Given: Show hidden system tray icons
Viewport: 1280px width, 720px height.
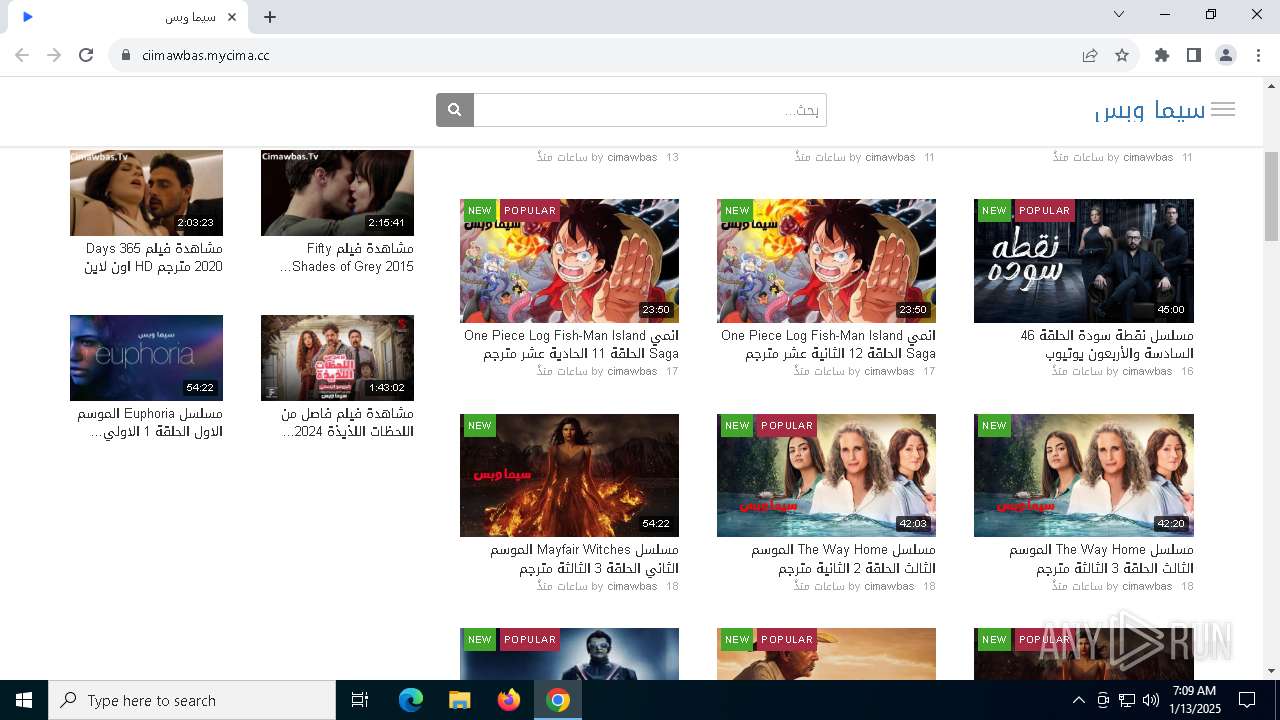Looking at the screenshot, I should pyautogui.click(x=1078, y=700).
